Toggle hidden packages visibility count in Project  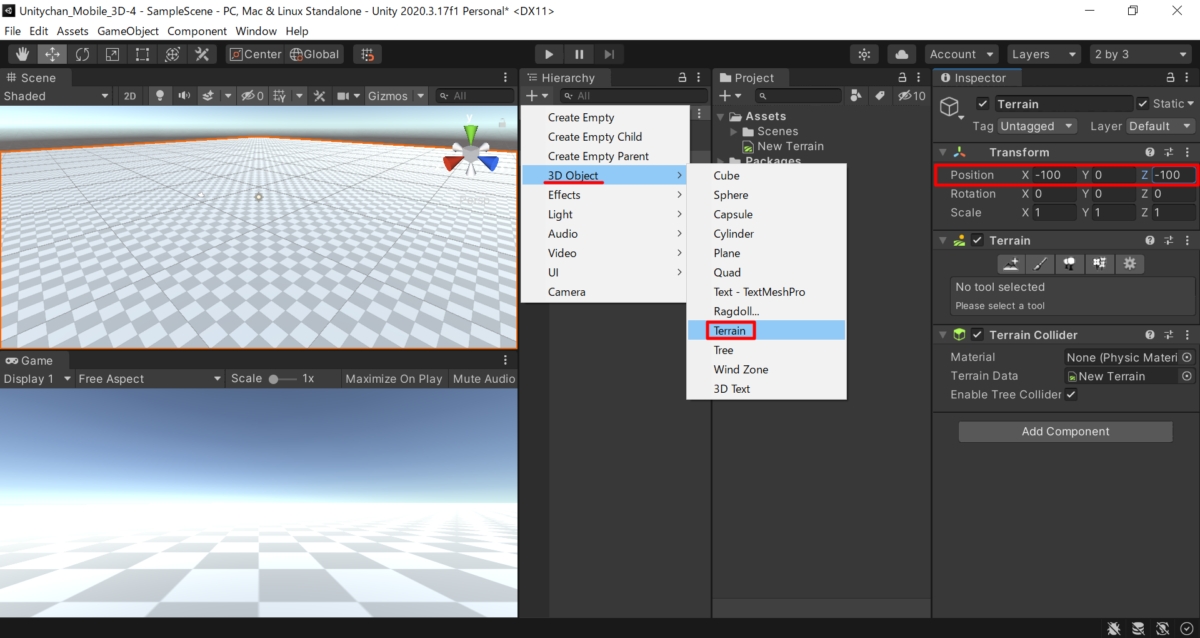coord(912,96)
